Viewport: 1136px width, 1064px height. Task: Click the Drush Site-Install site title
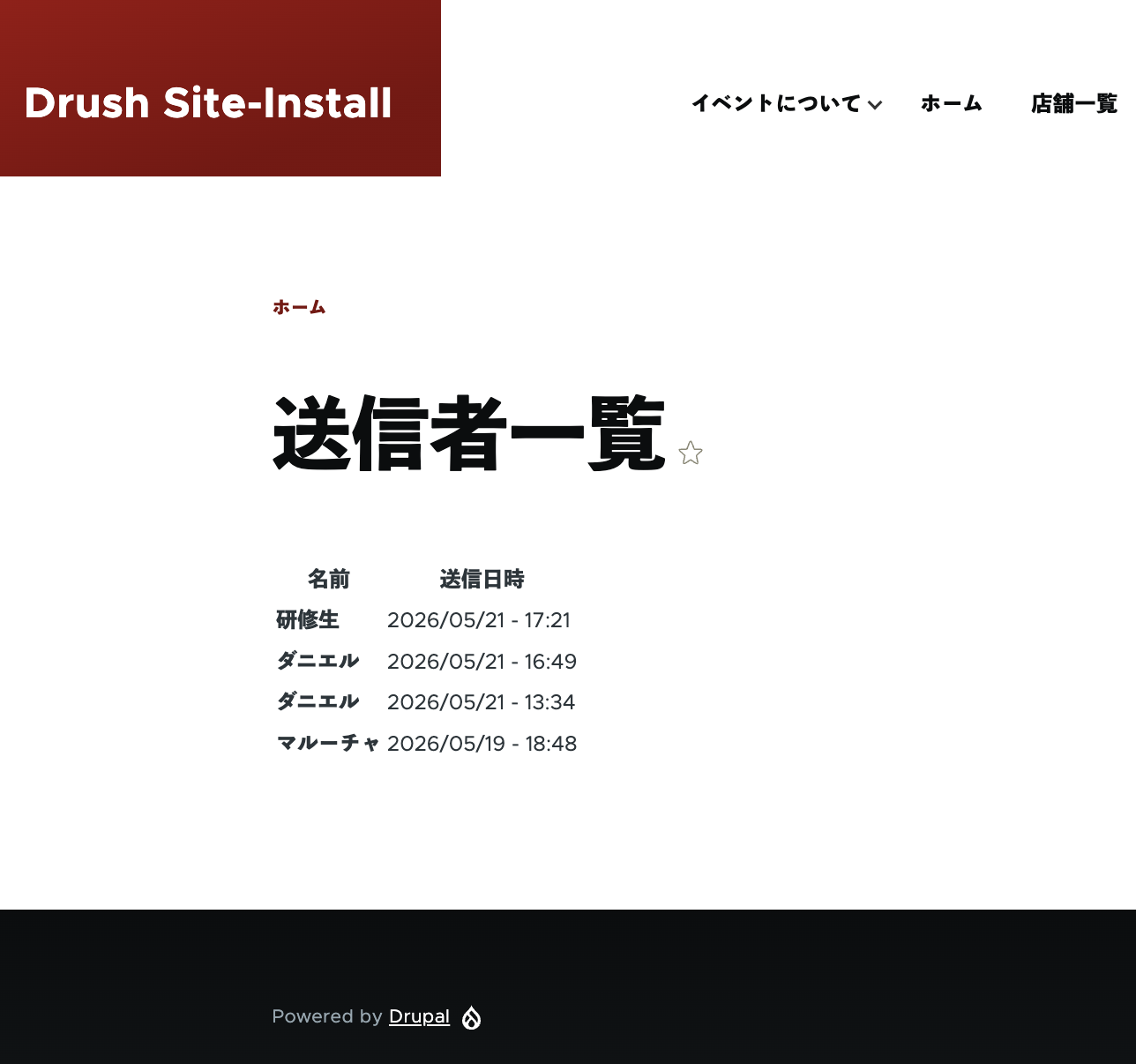click(208, 103)
